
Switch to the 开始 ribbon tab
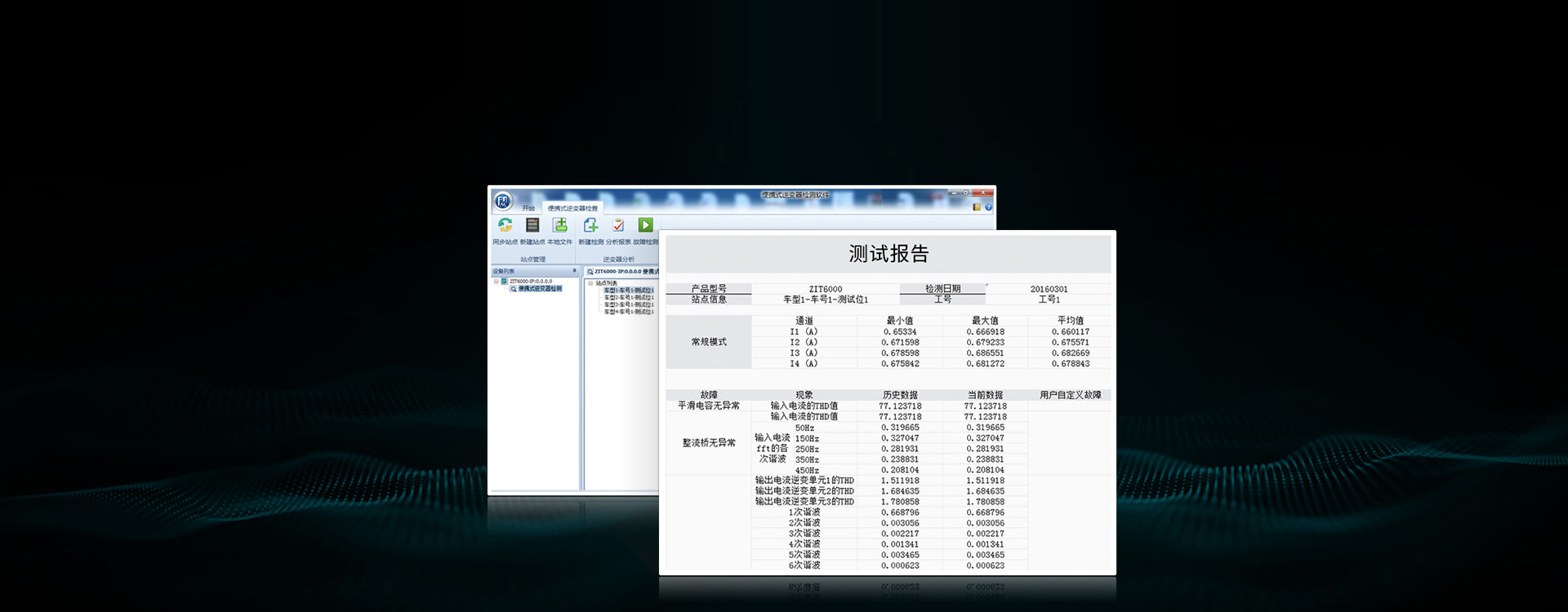tap(528, 209)
